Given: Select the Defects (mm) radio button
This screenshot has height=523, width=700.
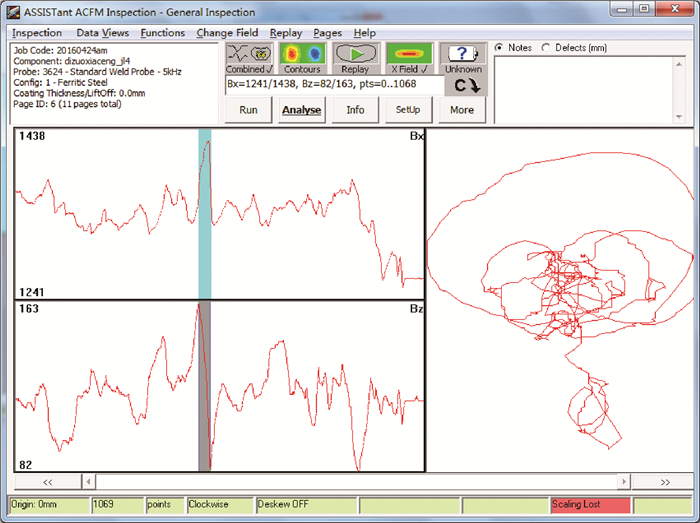Looking at the screenshot, I should click(x=545, y=48).
